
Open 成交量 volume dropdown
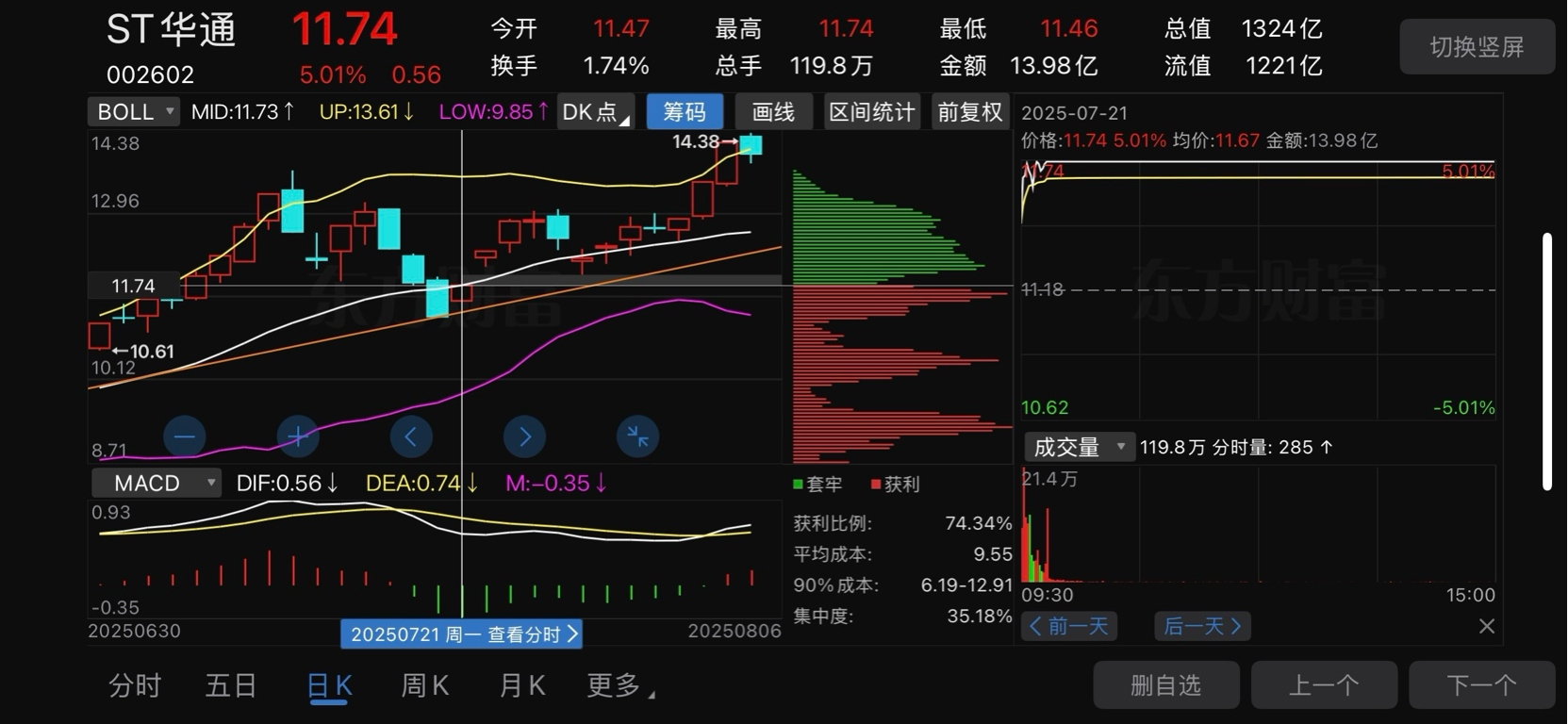1079,447
